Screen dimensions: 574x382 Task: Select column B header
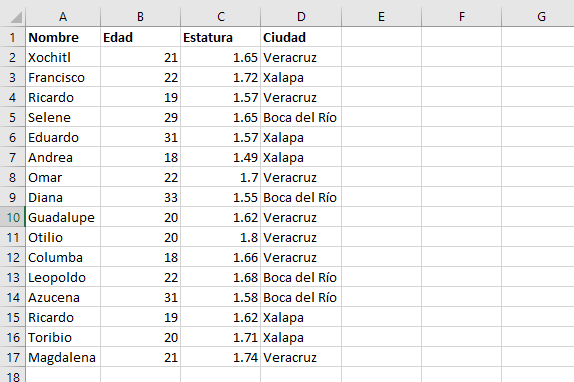point(140,17)
